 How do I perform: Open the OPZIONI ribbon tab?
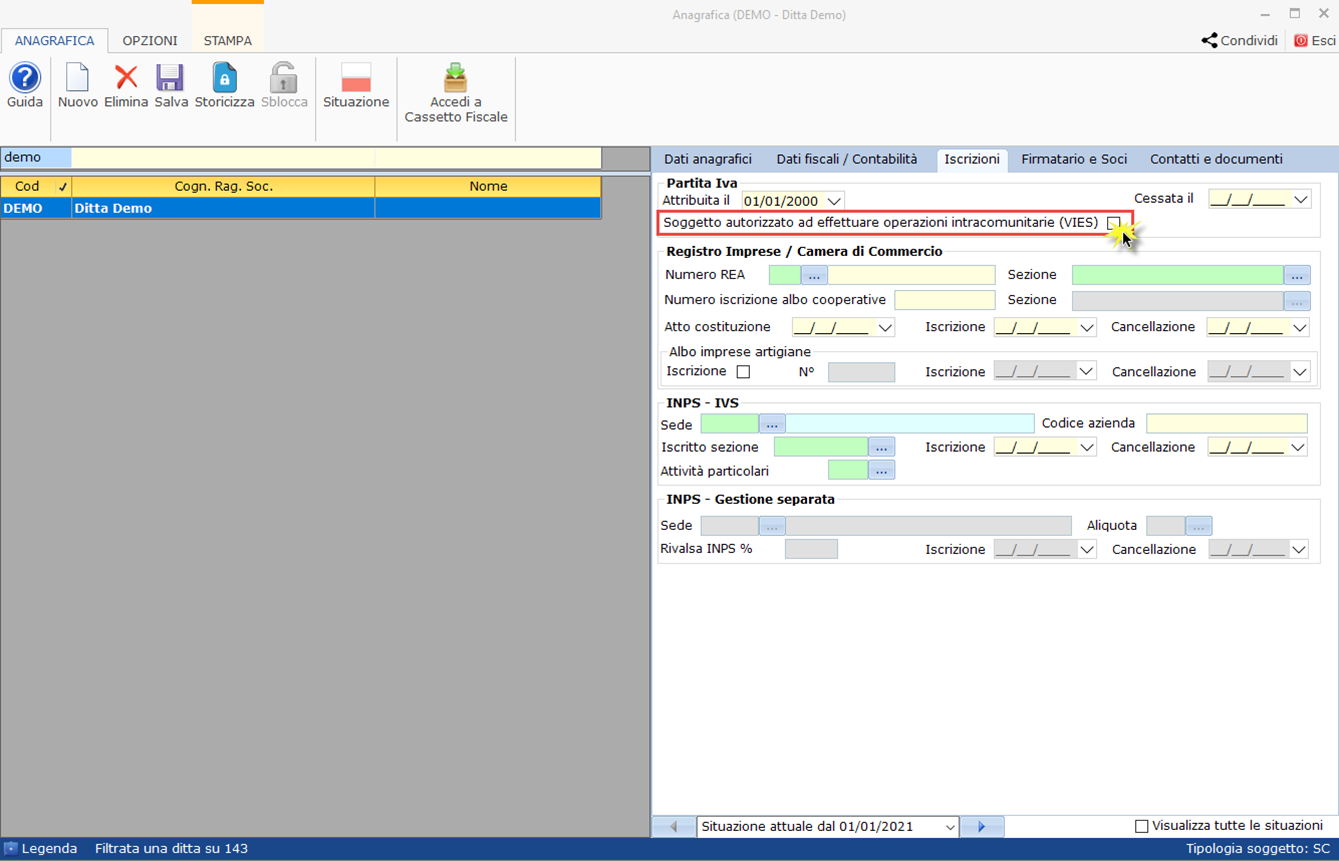[x=150, y=41]
